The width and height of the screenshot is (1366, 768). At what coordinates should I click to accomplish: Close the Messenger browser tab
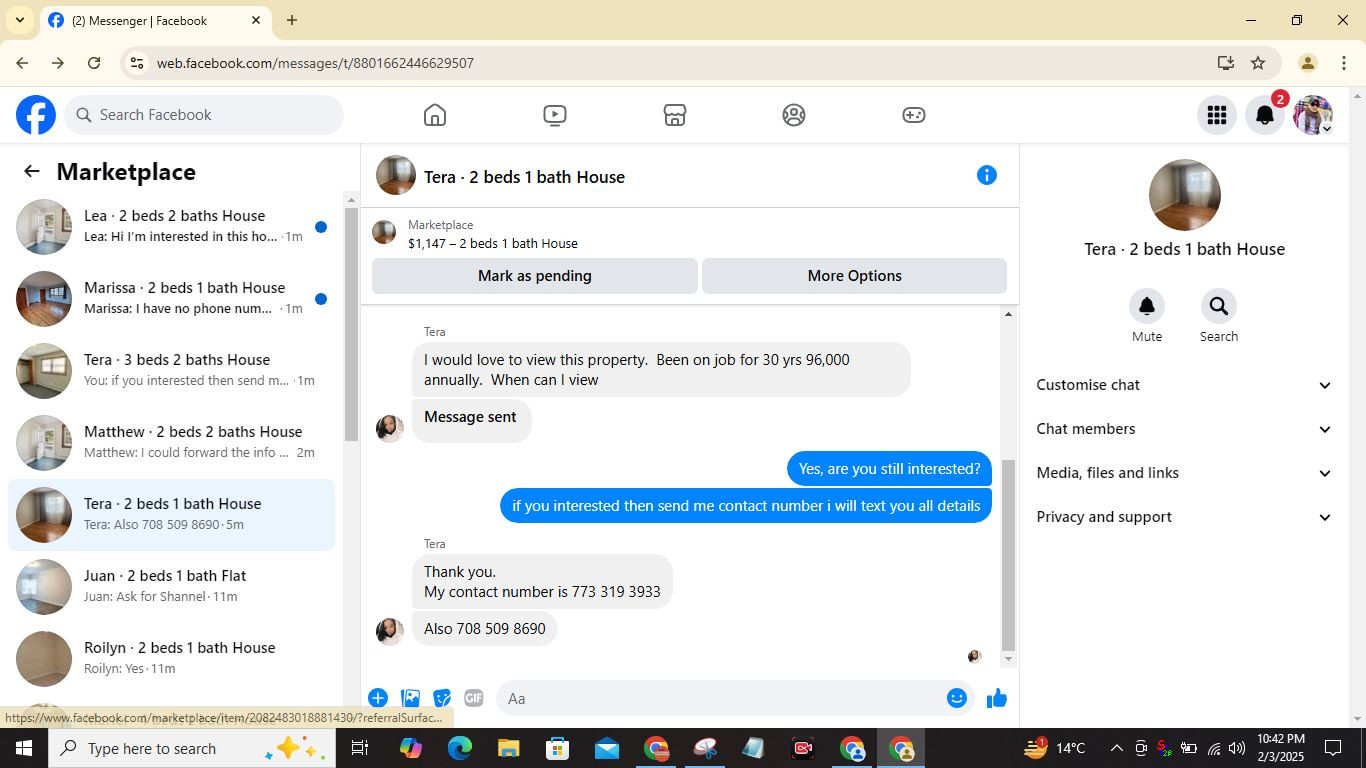point(256,20)
